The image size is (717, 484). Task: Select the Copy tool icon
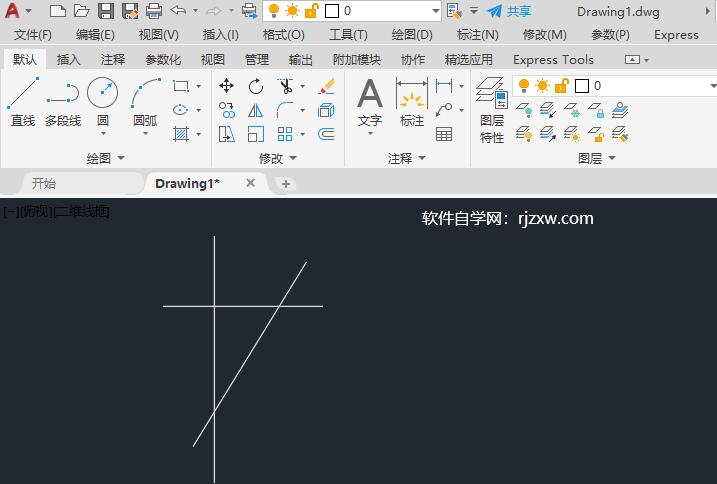click(226, 110)
